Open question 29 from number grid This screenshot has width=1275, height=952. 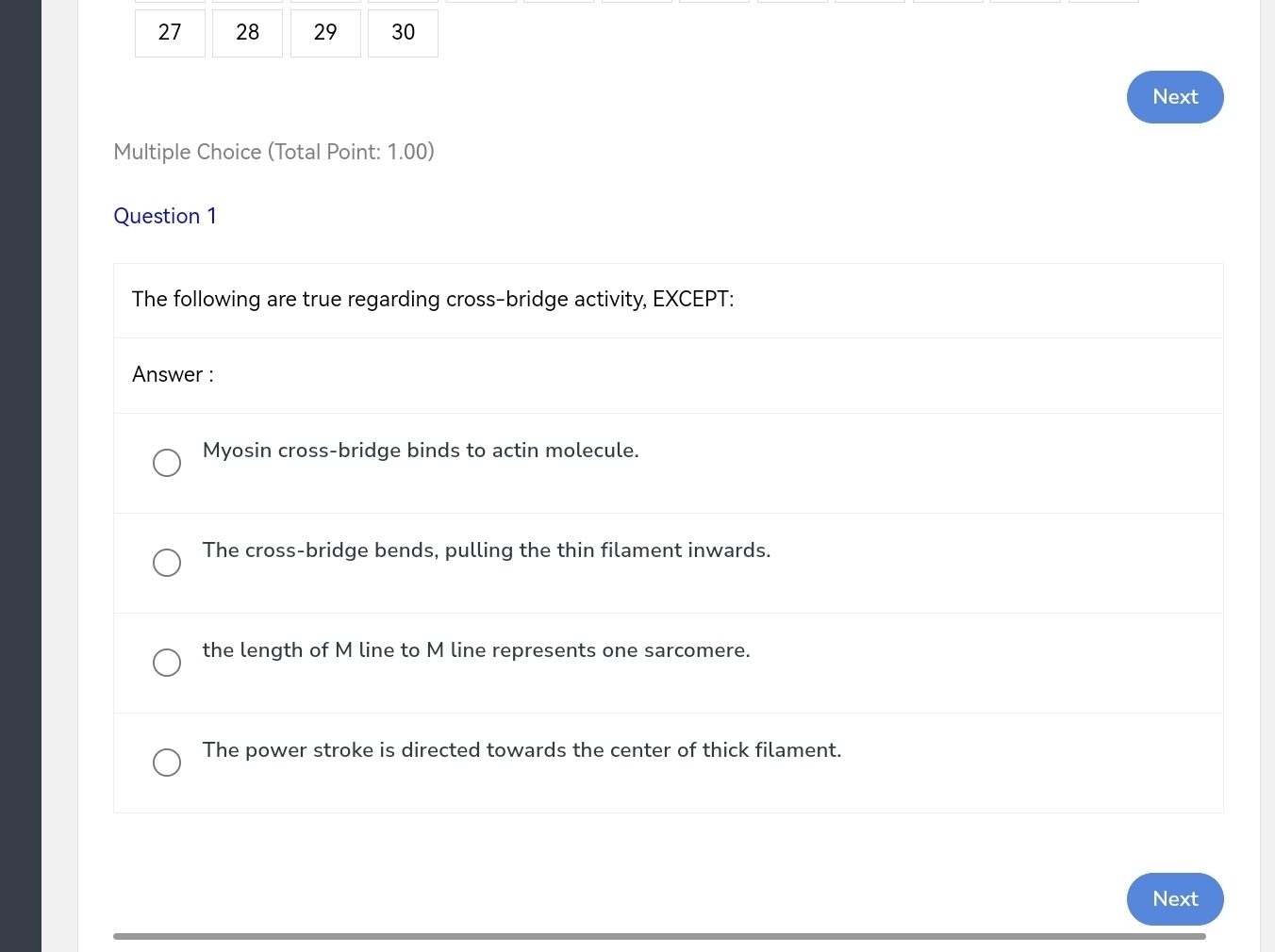tap(325, 32)
